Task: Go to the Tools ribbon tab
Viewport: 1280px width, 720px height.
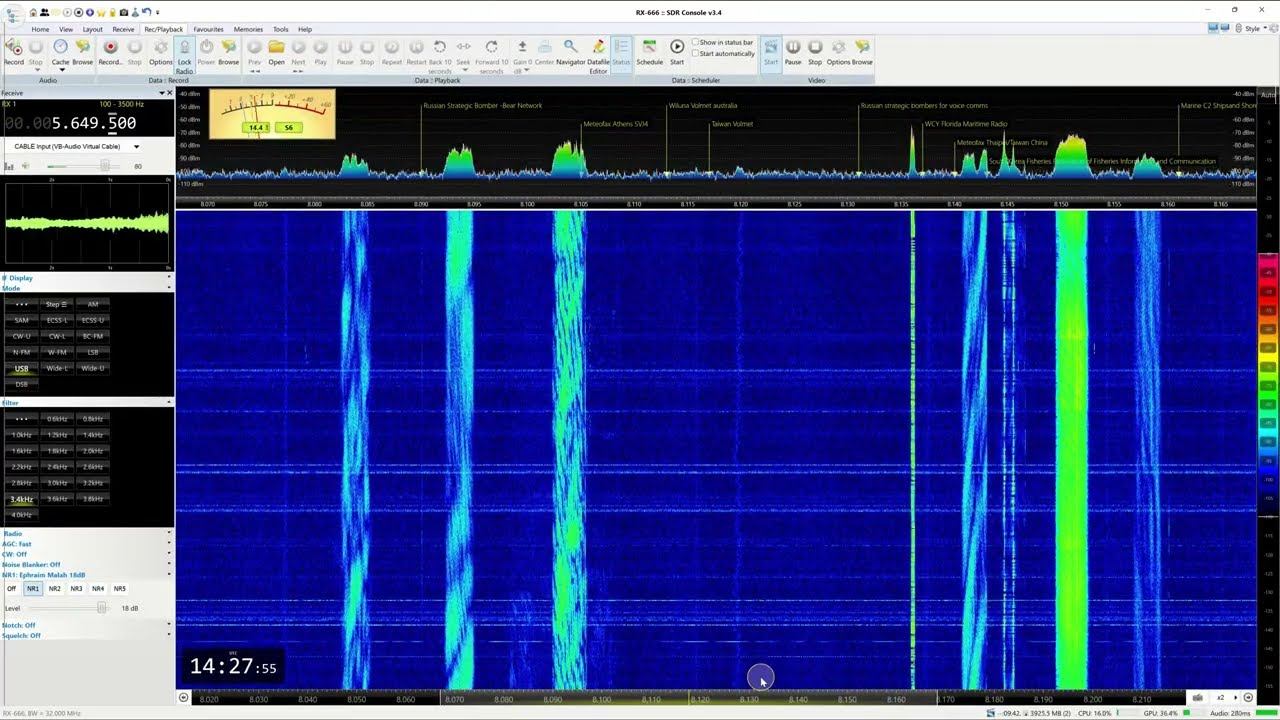Action: click(x=281, y=29)
